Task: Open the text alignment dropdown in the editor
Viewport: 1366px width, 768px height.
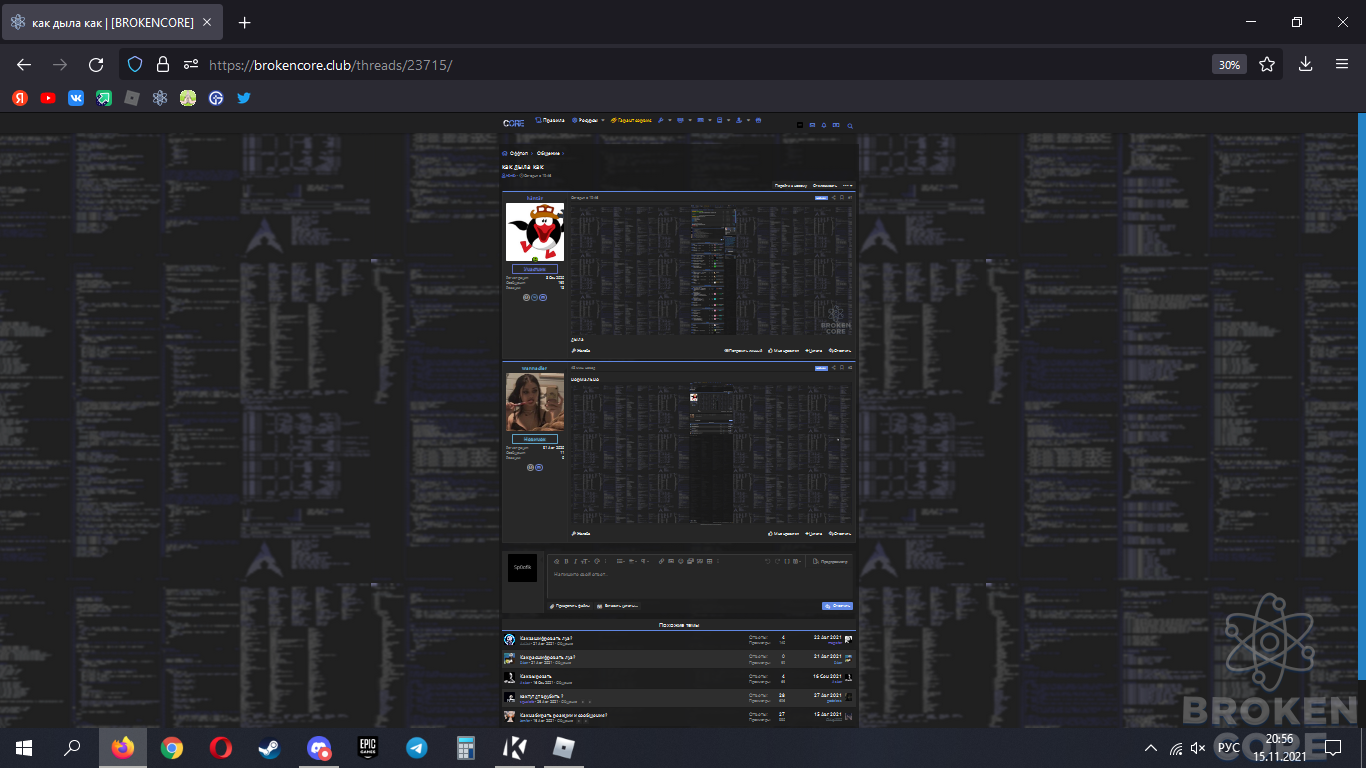Action: (x=634, y=561)
